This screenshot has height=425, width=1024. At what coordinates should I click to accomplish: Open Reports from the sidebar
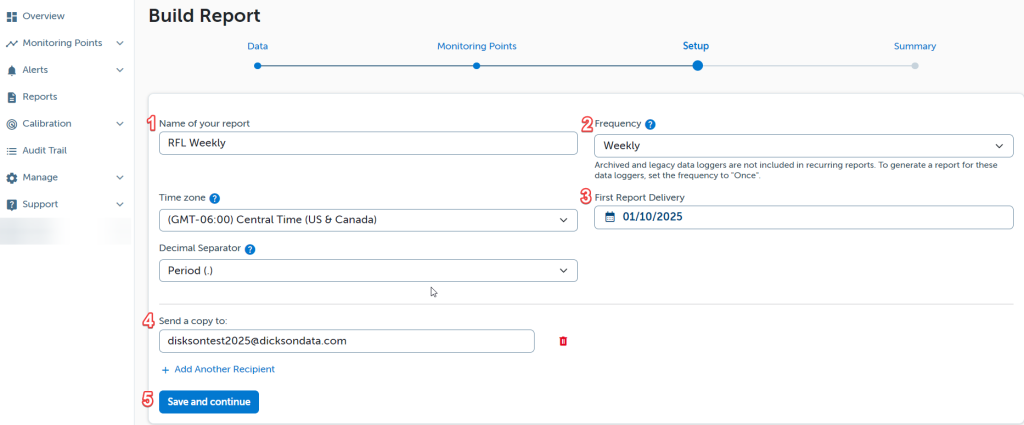click(39, 97)
